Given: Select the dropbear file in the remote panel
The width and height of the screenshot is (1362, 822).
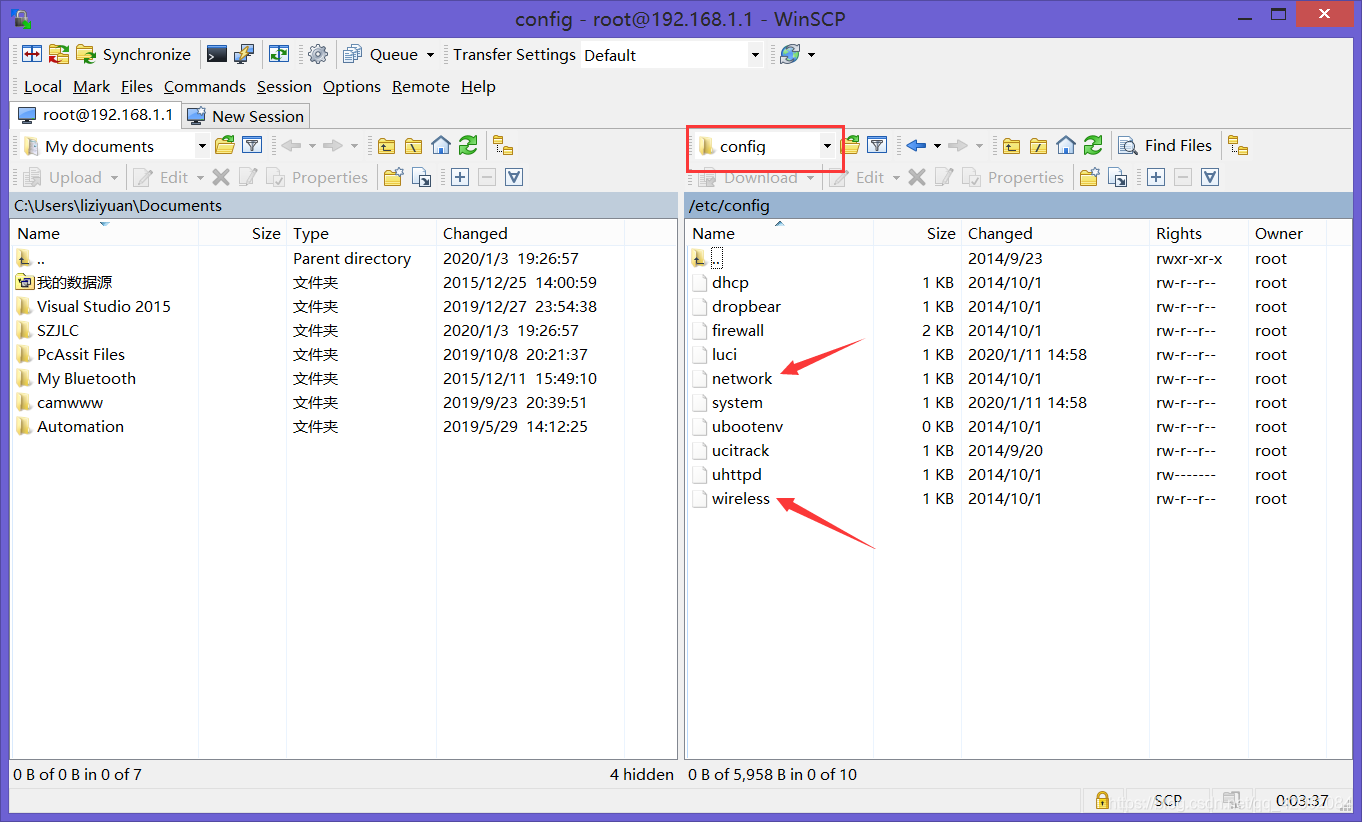Looking at the screenshot, I should 746,307.
